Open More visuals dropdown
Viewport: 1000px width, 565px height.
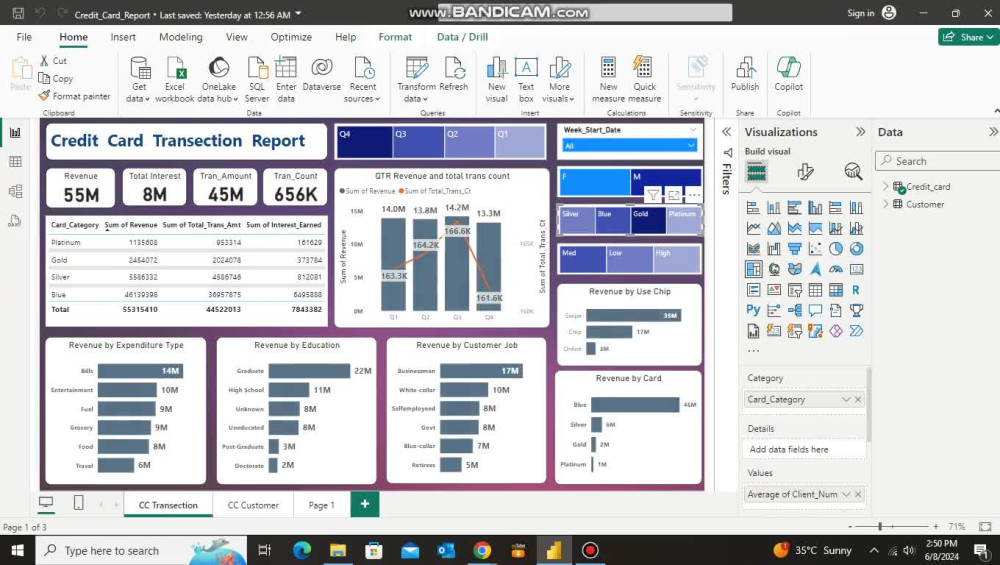pos(559,79)
